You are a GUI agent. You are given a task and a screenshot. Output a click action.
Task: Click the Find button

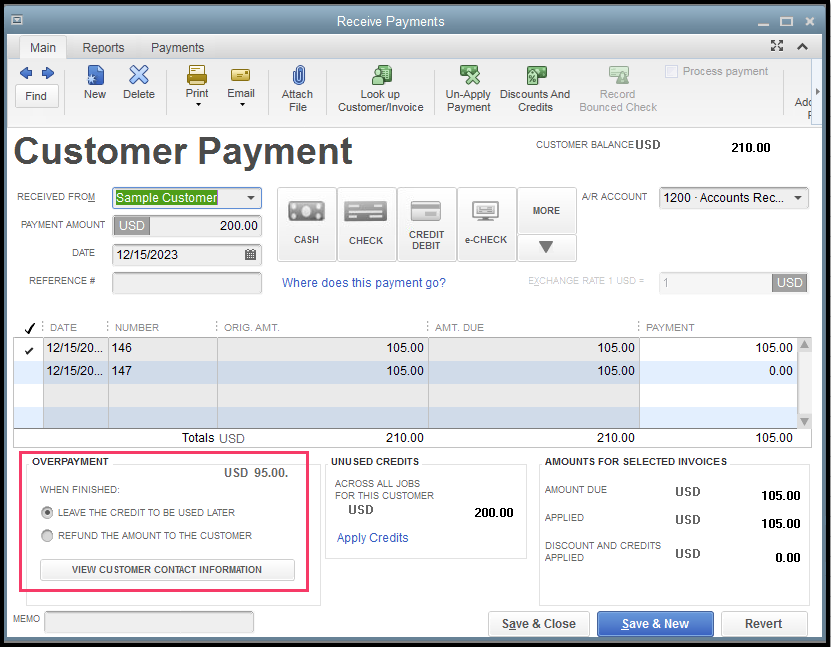(x=36, y=96)
